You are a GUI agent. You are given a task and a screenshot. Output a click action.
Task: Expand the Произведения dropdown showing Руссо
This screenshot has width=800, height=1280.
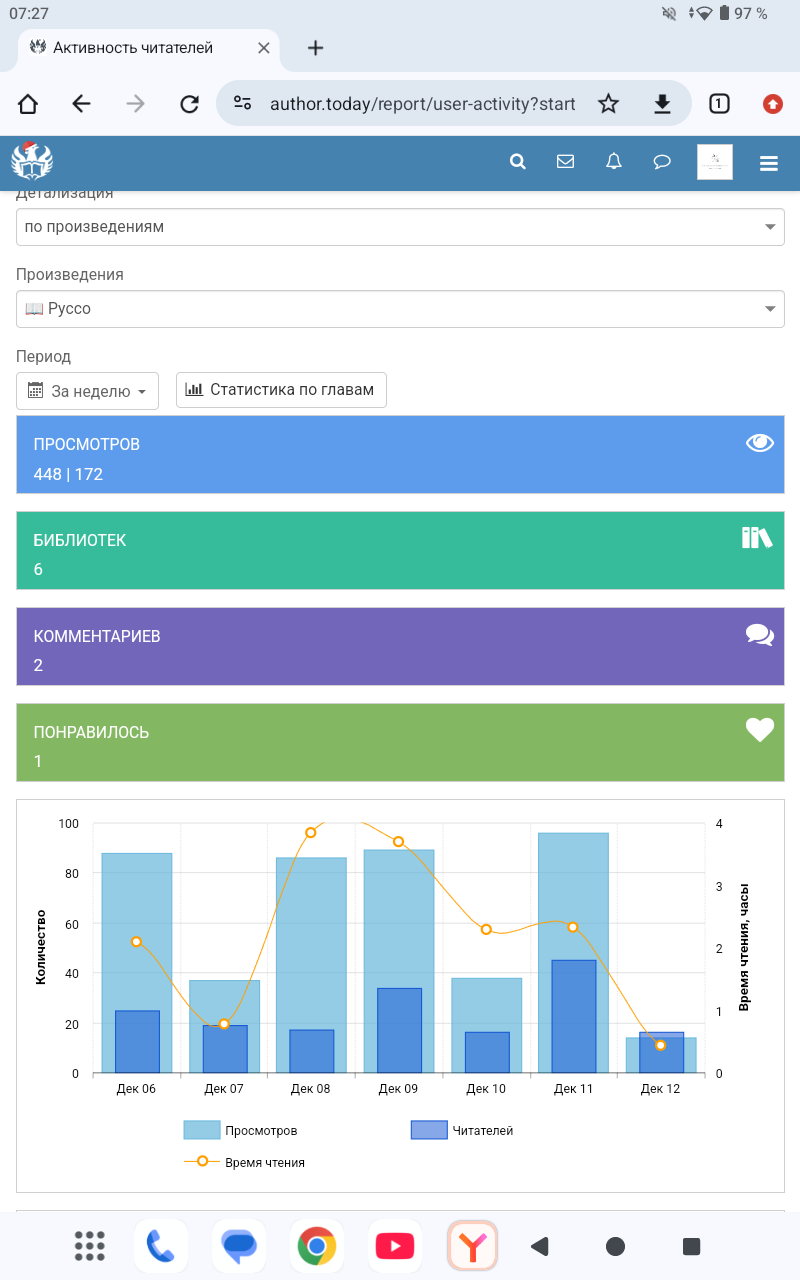click(400, 309)
